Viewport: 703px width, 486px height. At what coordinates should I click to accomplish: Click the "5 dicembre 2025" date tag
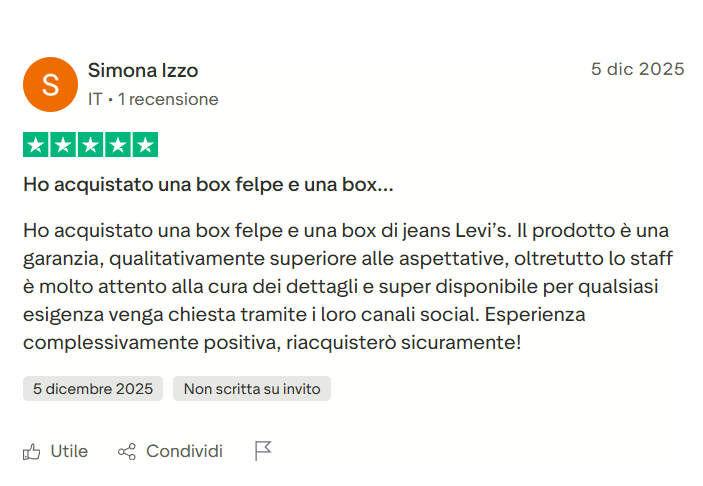coord(93,389)
